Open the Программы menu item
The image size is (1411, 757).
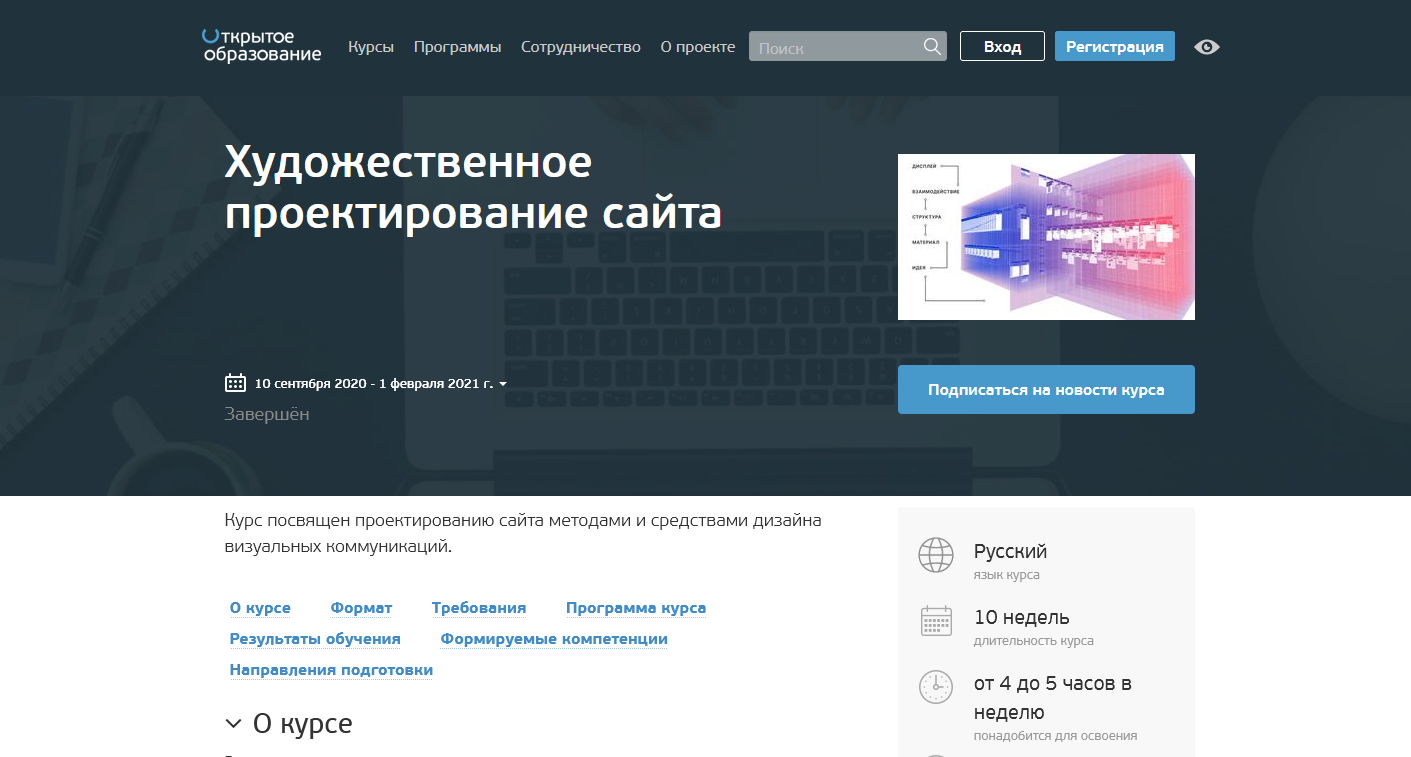pos(457,46)
